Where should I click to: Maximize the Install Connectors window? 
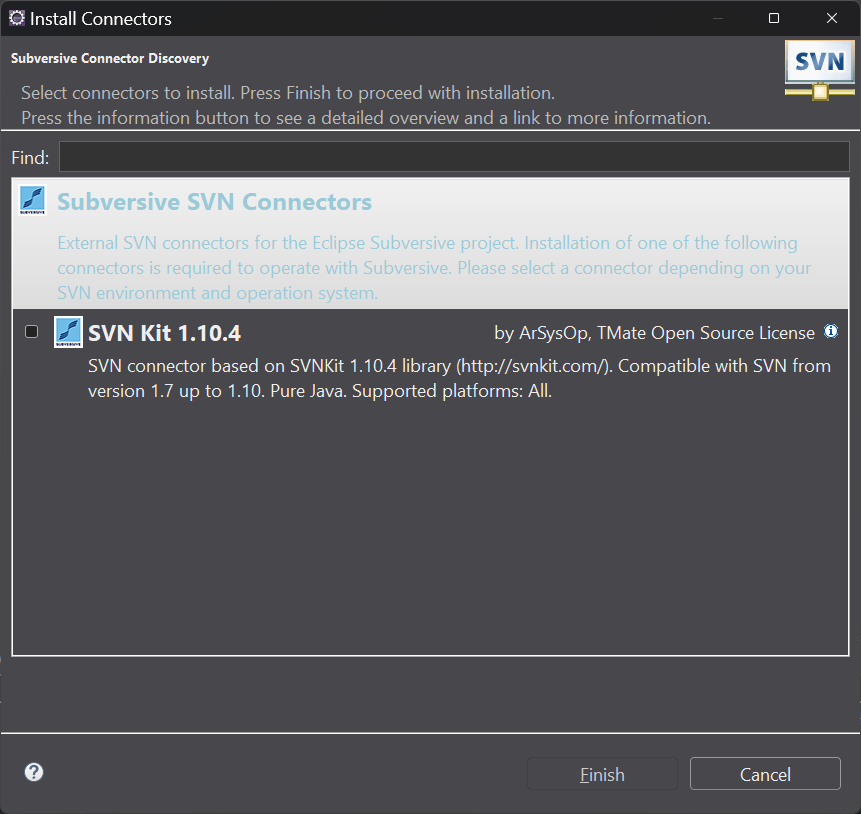coord(774,18)
